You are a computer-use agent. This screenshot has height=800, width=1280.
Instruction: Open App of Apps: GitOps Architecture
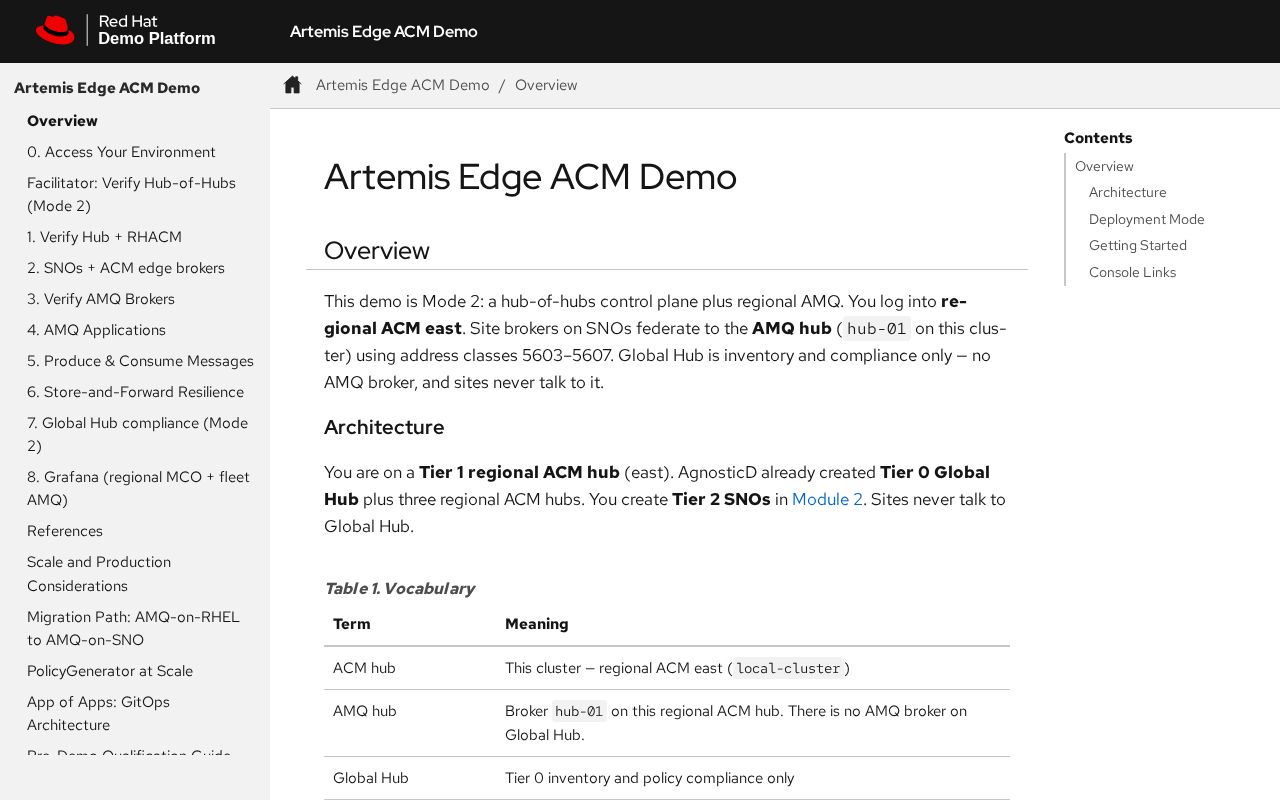98,713
